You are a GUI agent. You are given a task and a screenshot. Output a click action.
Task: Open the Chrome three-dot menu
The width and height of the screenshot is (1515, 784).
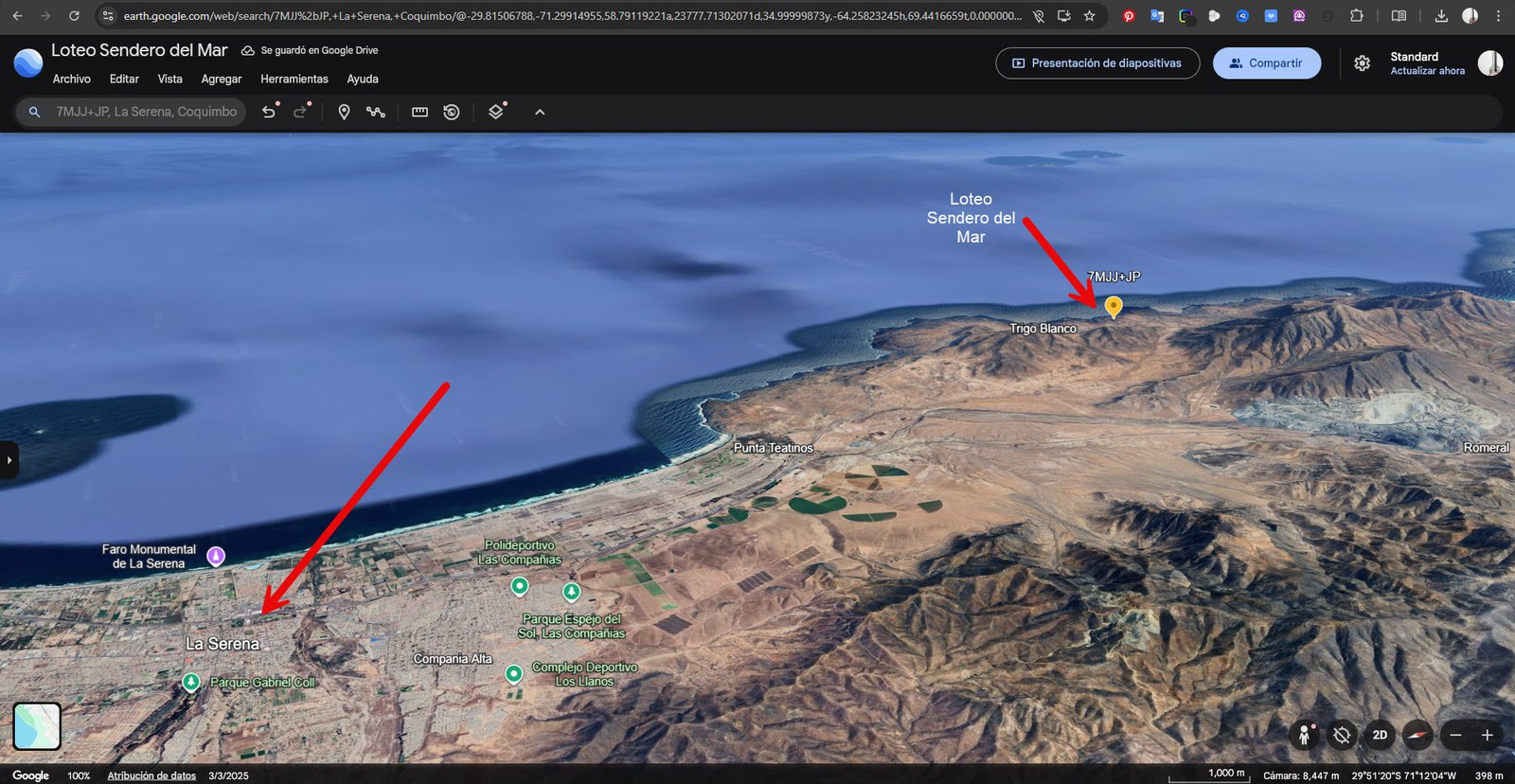(1498, 16)
